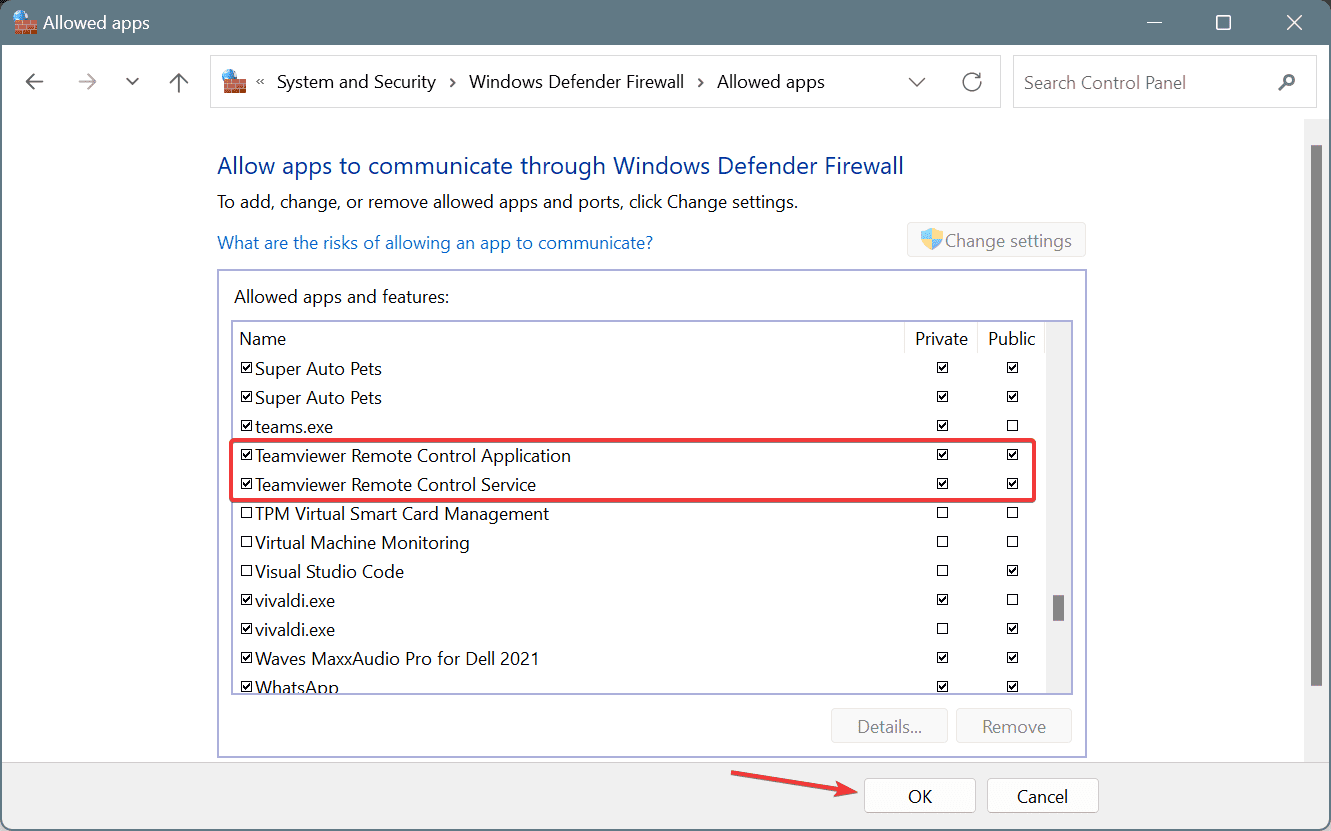
Task: Maximize the Allowed apps window
Action: point(1223,22)
